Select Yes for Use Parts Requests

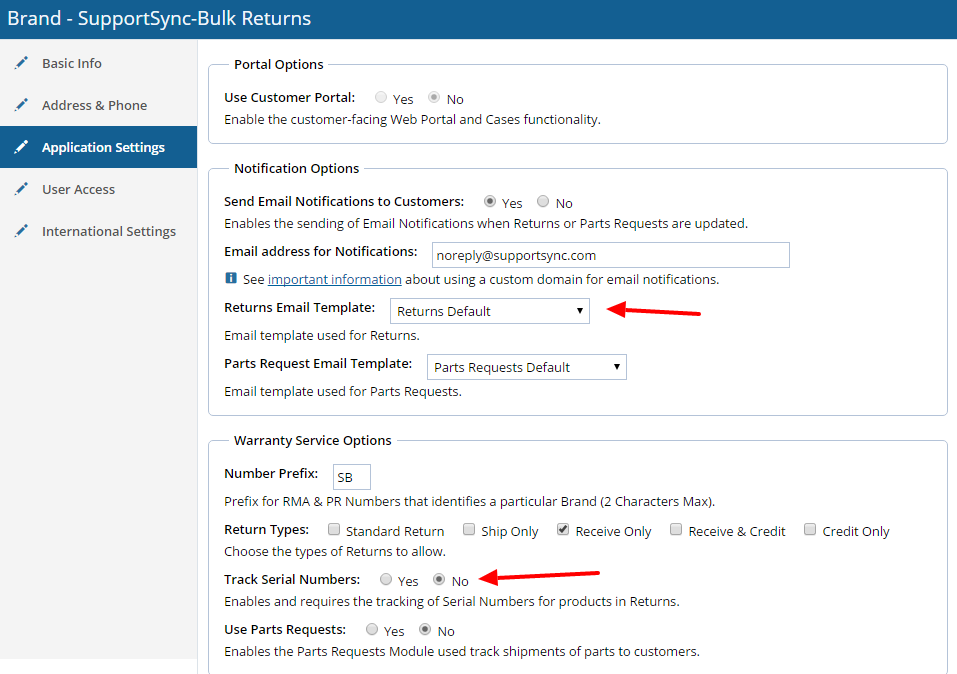(x=372, y=630)
